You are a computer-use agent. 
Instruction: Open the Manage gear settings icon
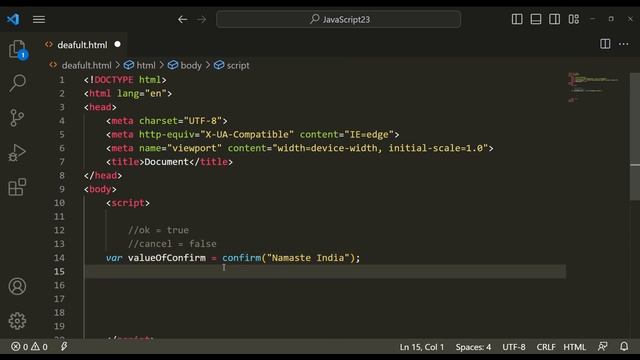coord(17,321)
